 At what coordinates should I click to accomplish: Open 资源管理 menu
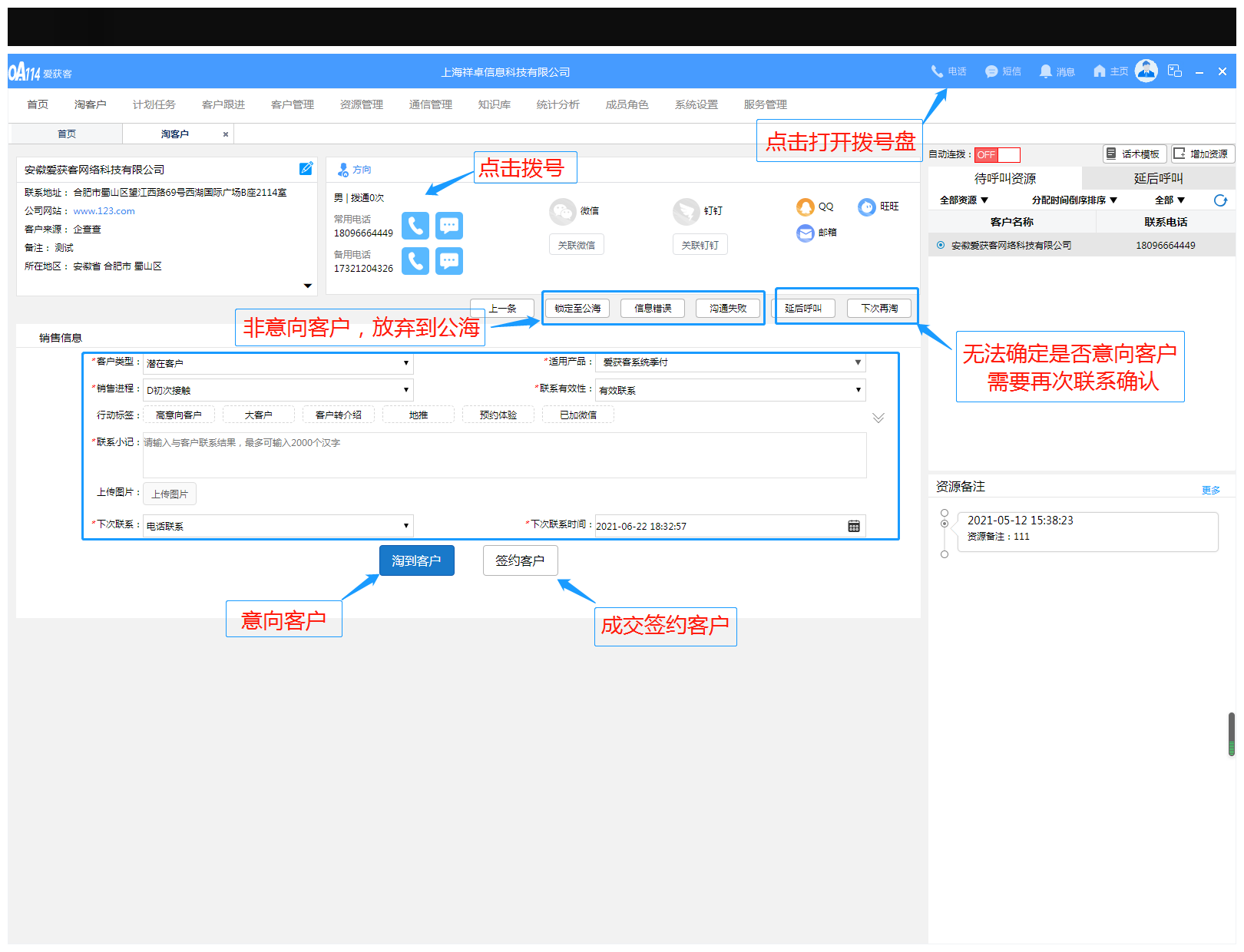tap(362, 105)
